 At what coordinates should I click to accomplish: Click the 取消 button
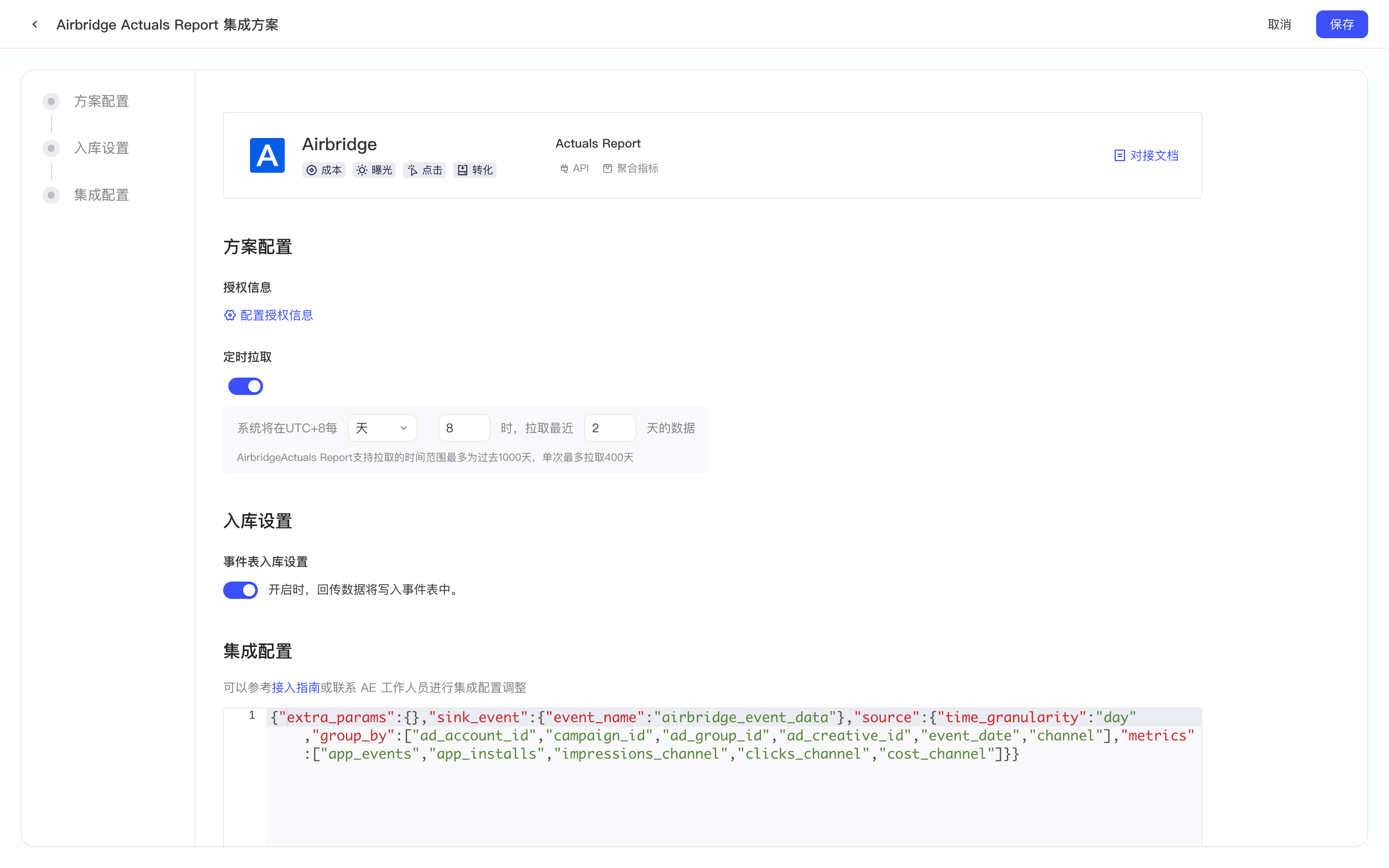click(x=1279, y=24)
